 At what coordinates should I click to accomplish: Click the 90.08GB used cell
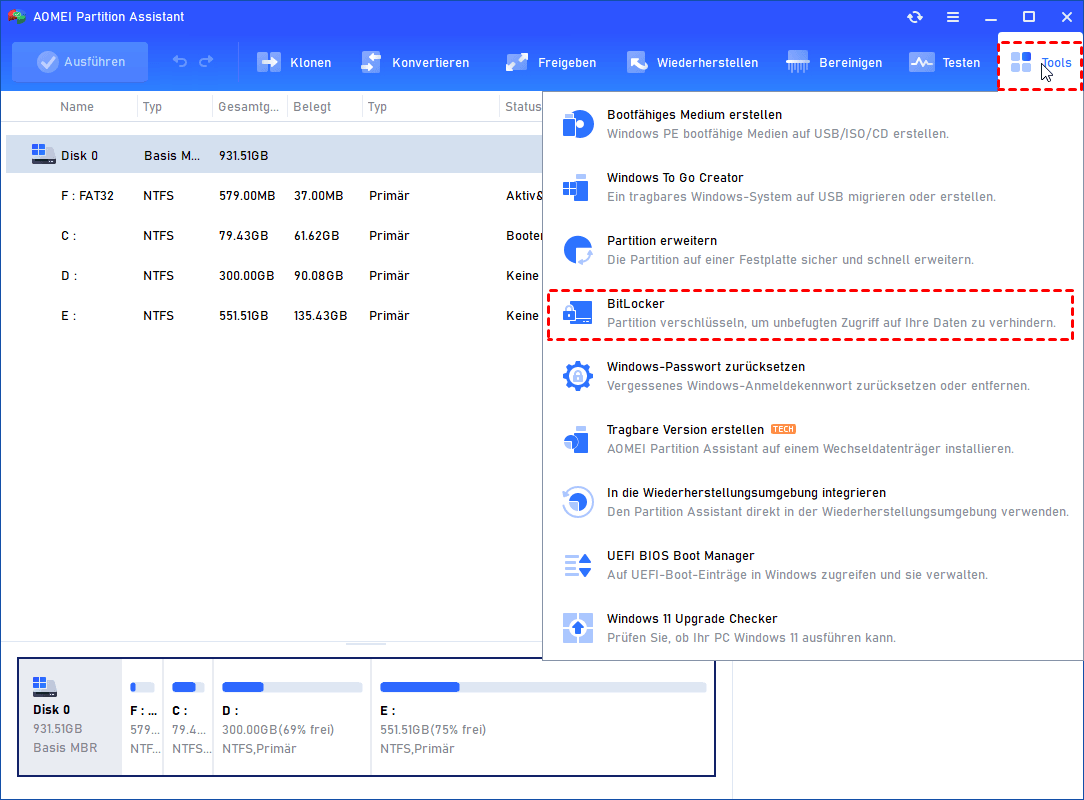(x=318, y=276)
